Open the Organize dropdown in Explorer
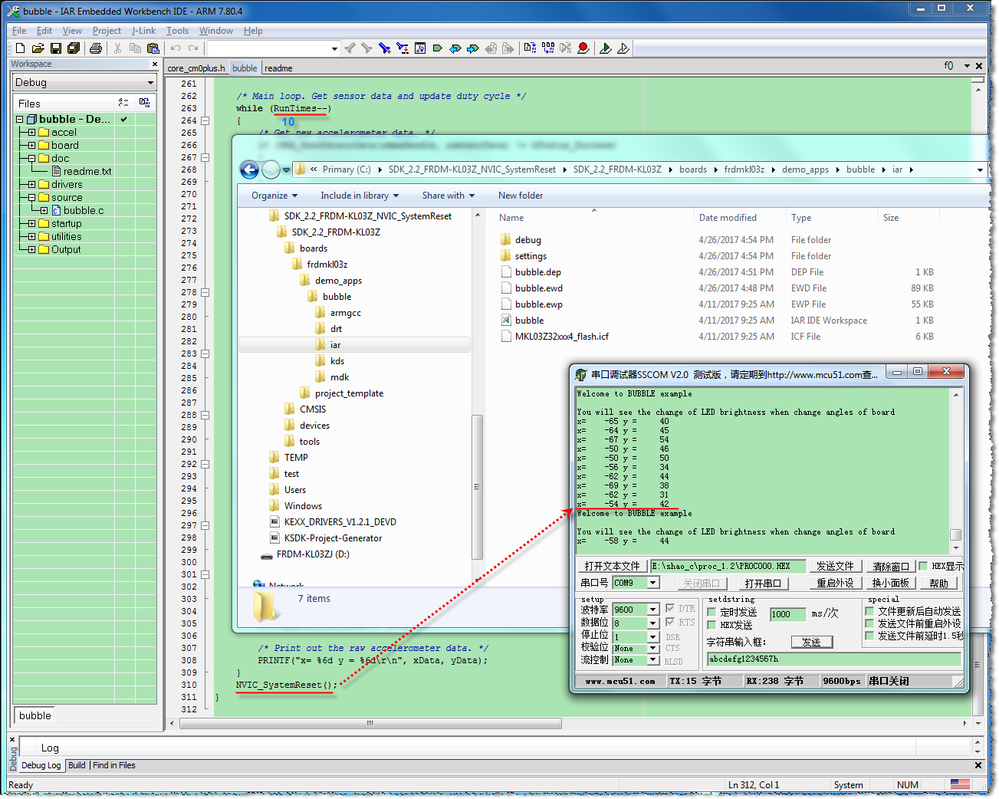 coord(275,196)
